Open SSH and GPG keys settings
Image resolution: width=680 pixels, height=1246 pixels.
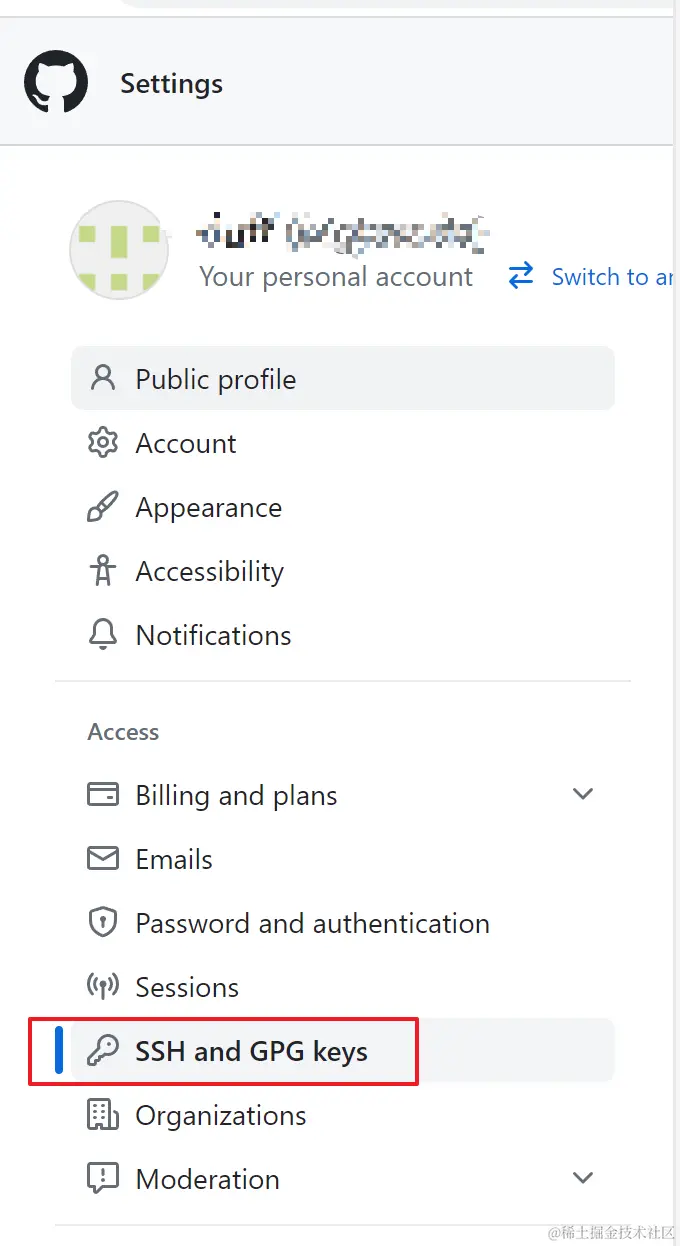pos(251,1051)
